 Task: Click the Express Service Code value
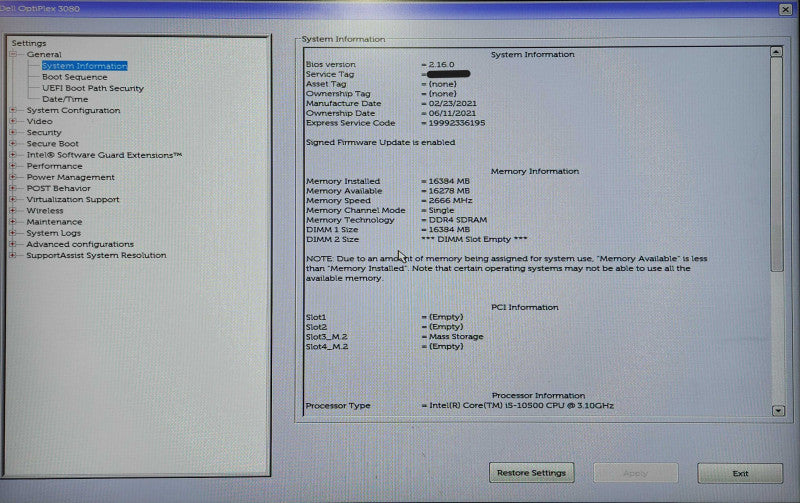457,123
